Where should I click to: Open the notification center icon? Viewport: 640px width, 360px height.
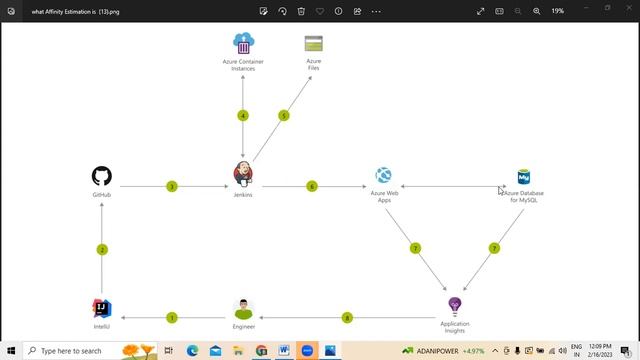click(625, 351)
